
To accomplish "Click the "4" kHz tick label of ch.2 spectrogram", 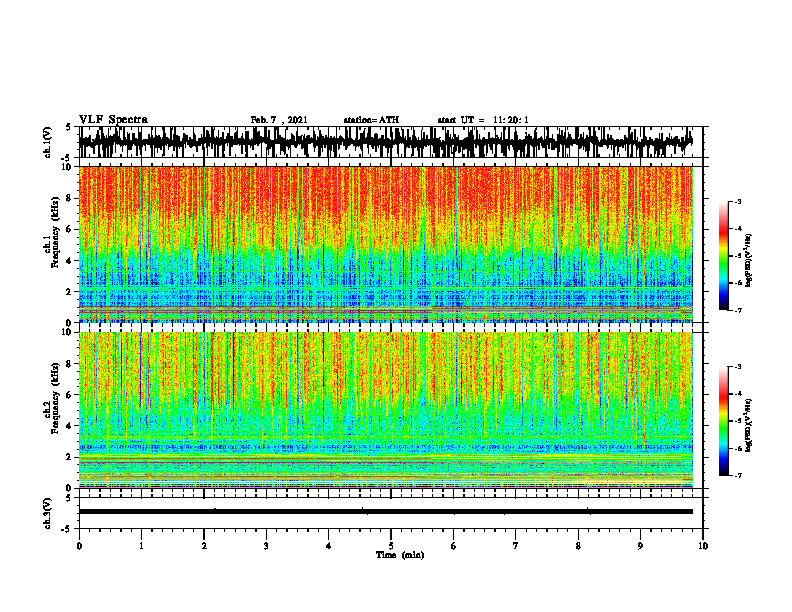I will [69, 426].
